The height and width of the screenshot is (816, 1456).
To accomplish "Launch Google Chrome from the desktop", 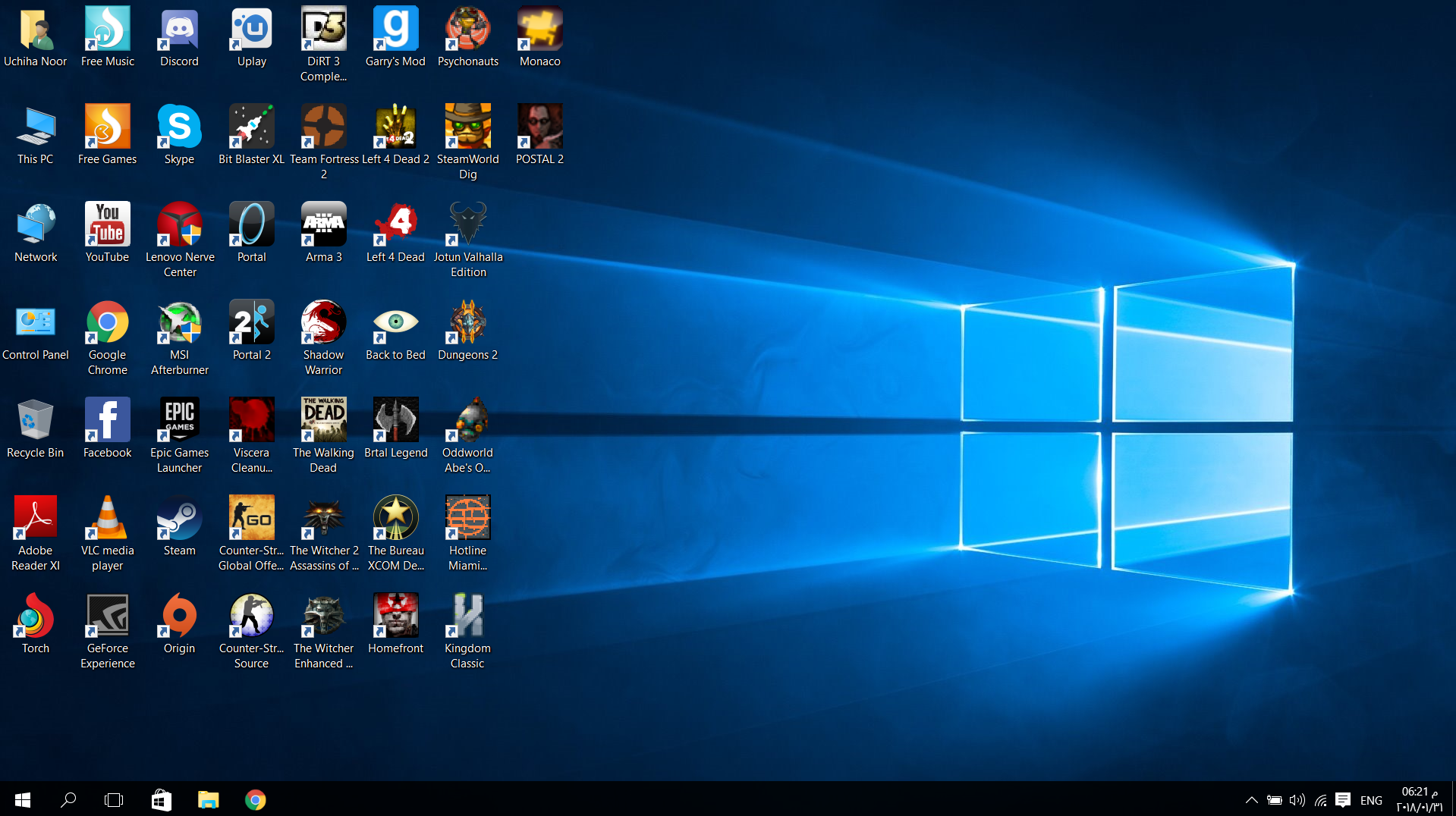I will pyautogui.click(x=108, y=322).
